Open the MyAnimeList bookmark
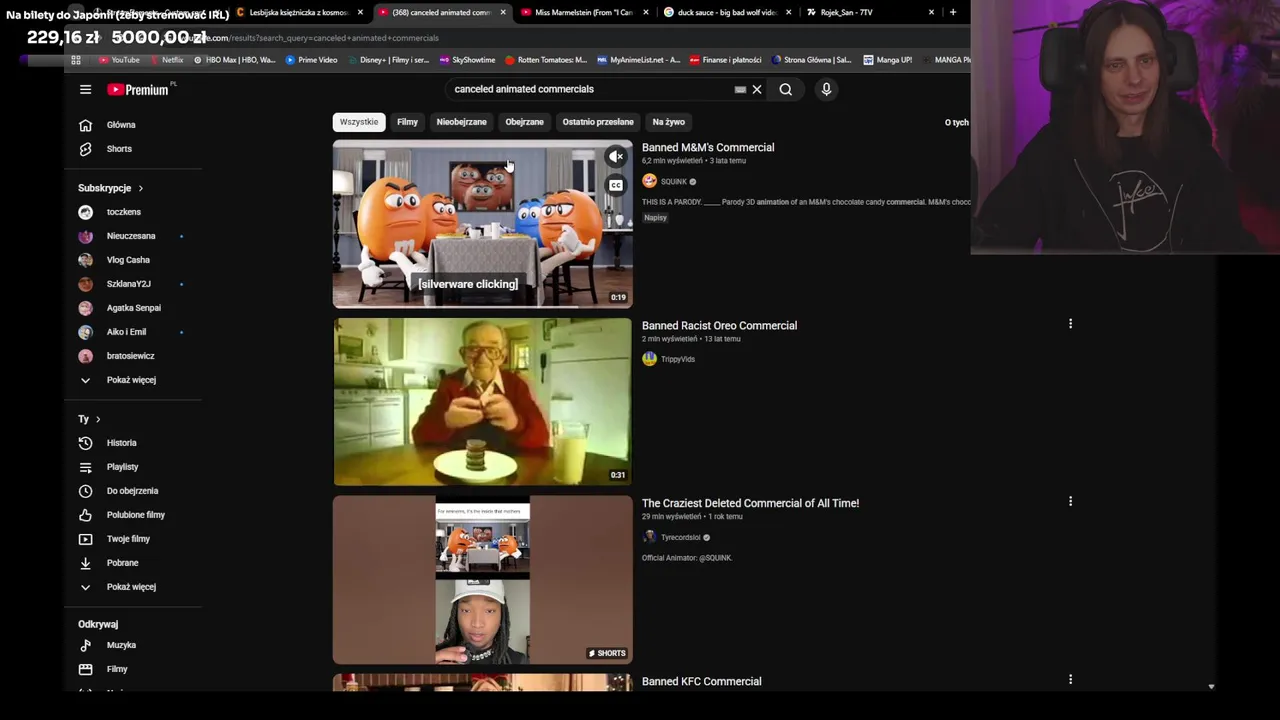This screenshot has height=720, width=1280. click(x=638, y=60)
